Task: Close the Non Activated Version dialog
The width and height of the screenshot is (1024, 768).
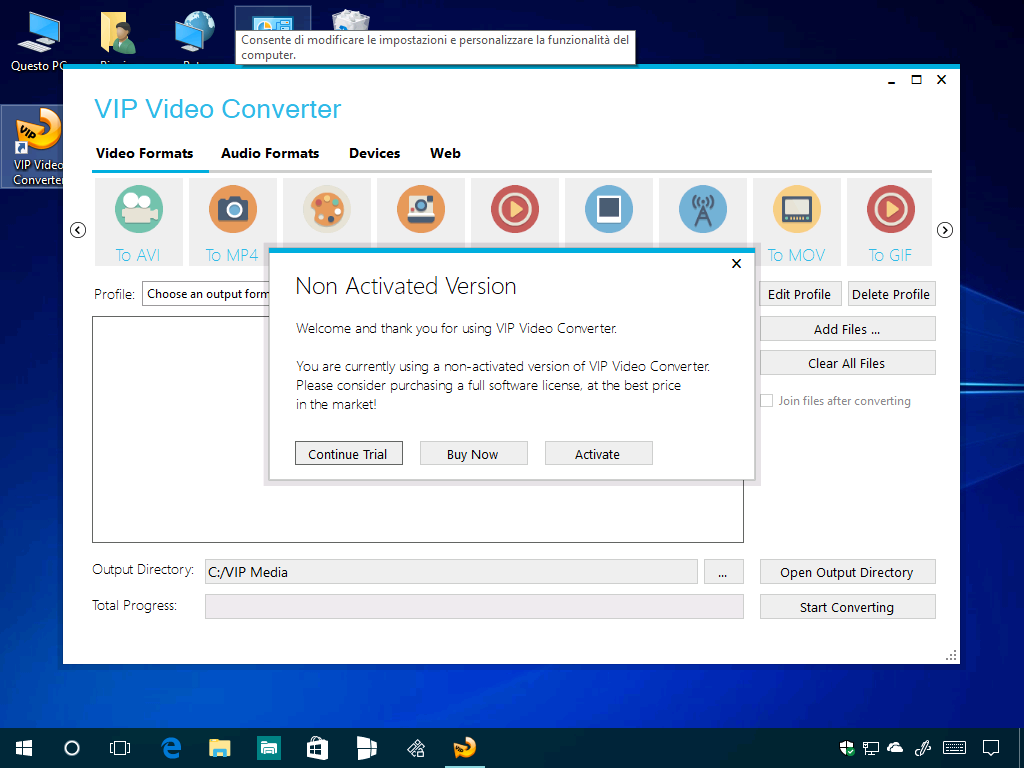Action: [x=736, y=264]
